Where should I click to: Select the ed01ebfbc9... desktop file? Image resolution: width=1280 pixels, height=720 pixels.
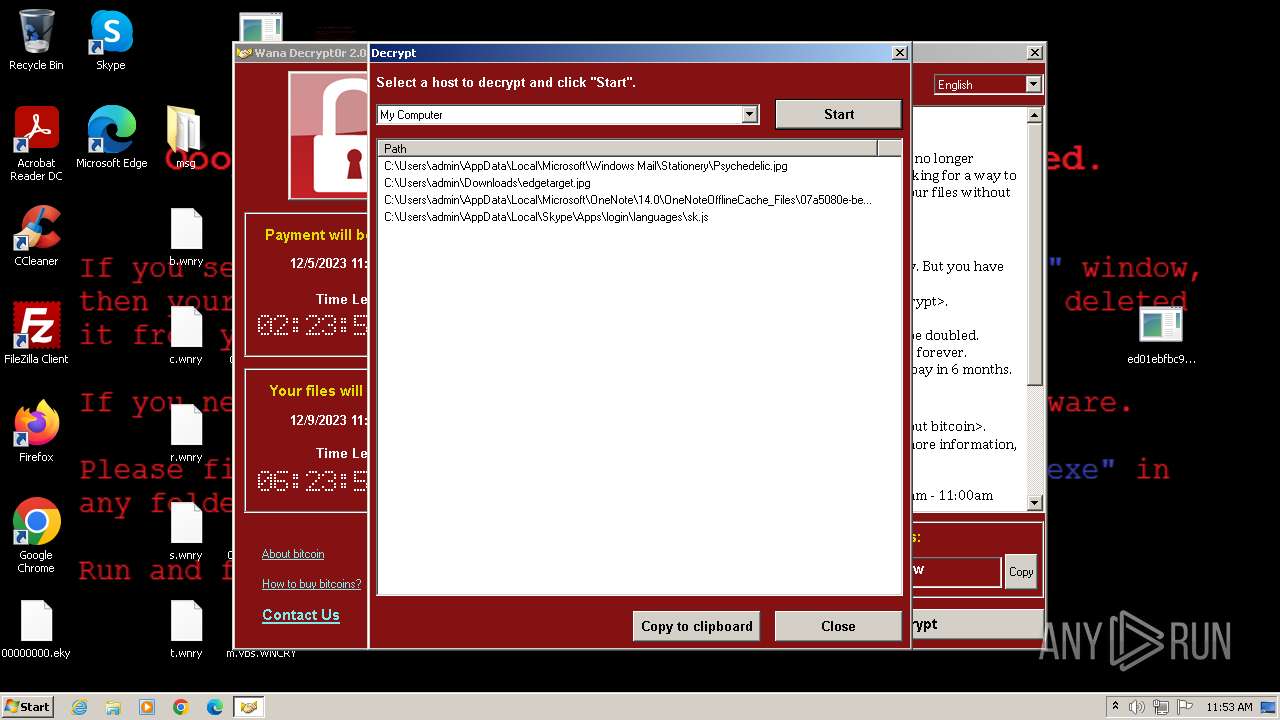1161,336
